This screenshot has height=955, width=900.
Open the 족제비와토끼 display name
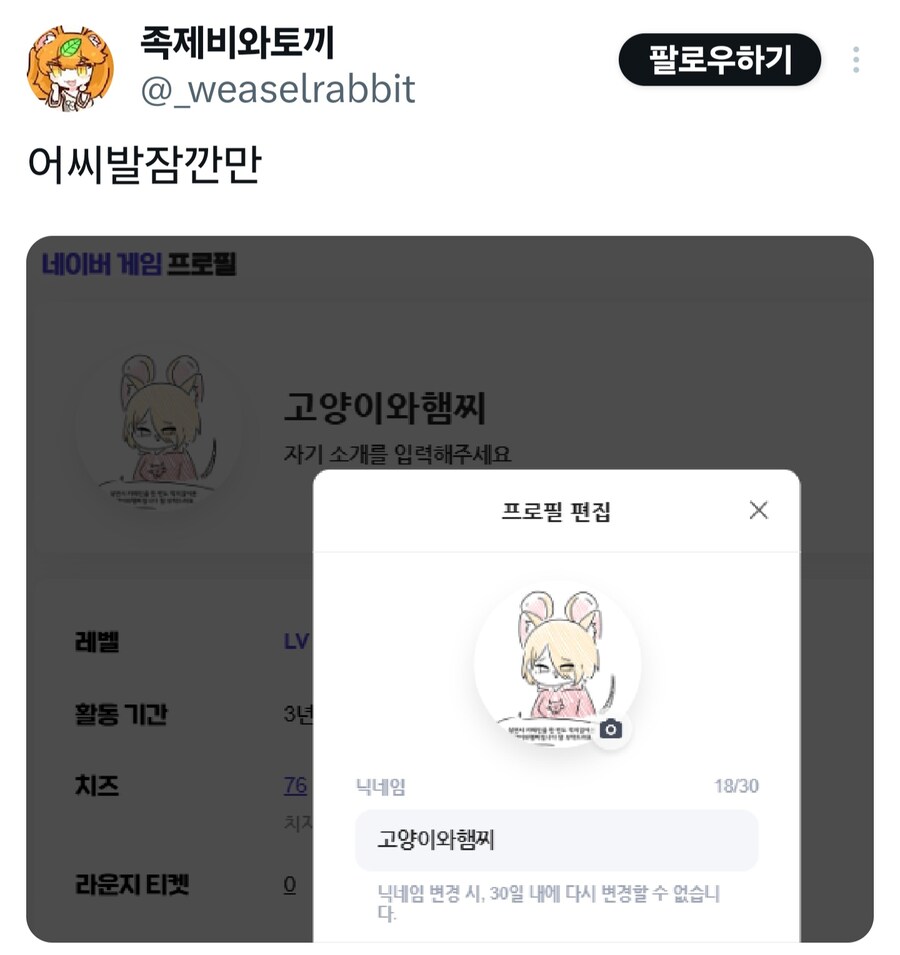tap(237, 43)
